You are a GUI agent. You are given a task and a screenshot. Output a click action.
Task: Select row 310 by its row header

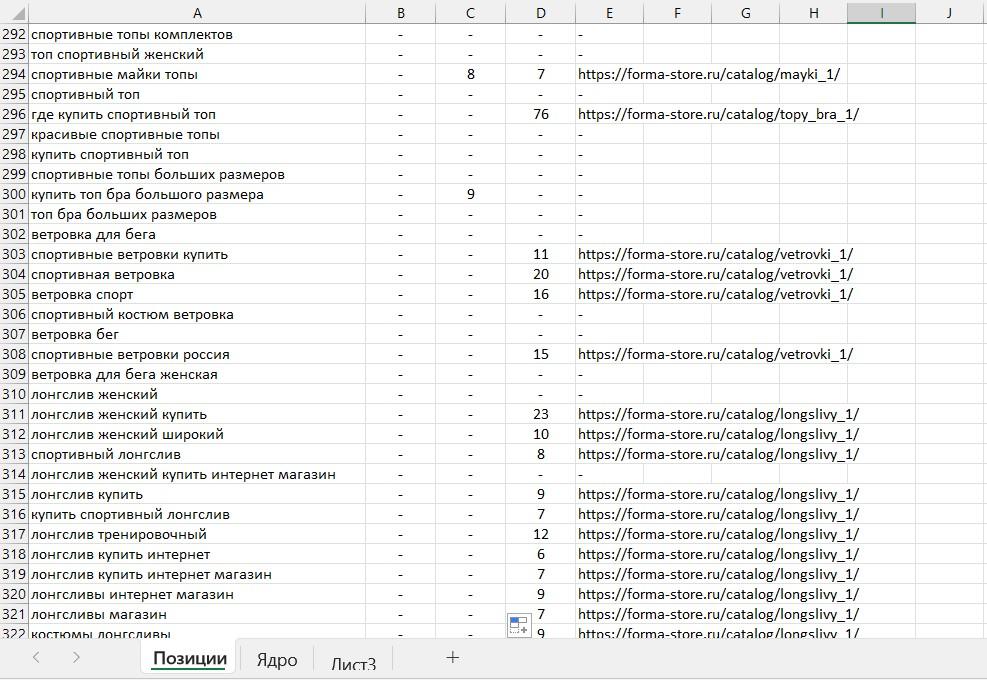click(14, 394)
